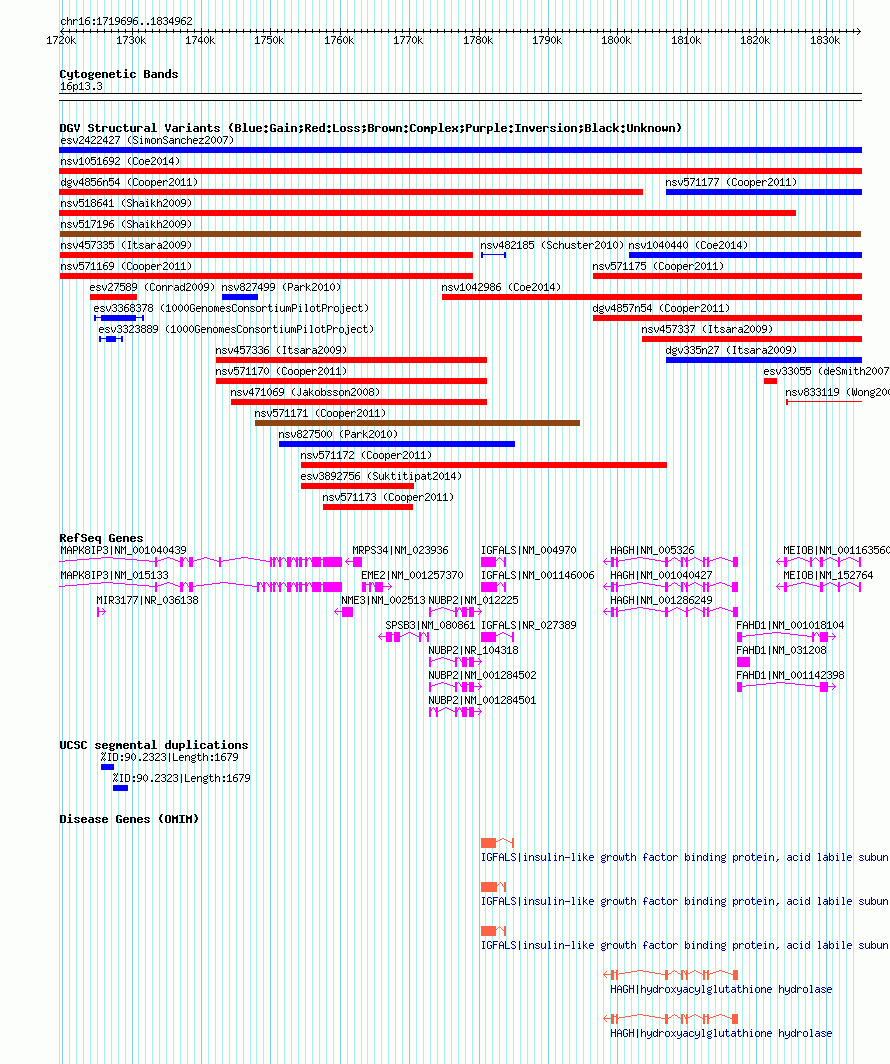
Task: Open the nsv571169 (Cooper2011) variant
Action: pos(266,276)
